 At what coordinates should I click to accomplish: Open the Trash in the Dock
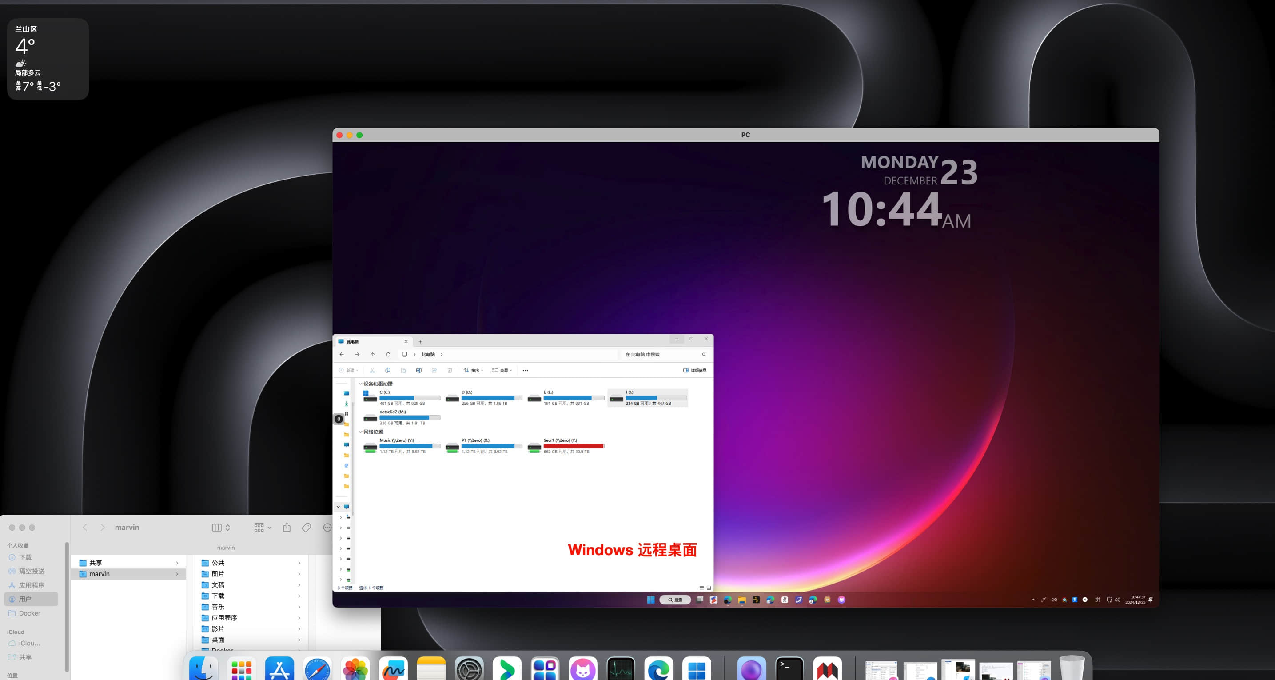click(x=1072, y=669)
